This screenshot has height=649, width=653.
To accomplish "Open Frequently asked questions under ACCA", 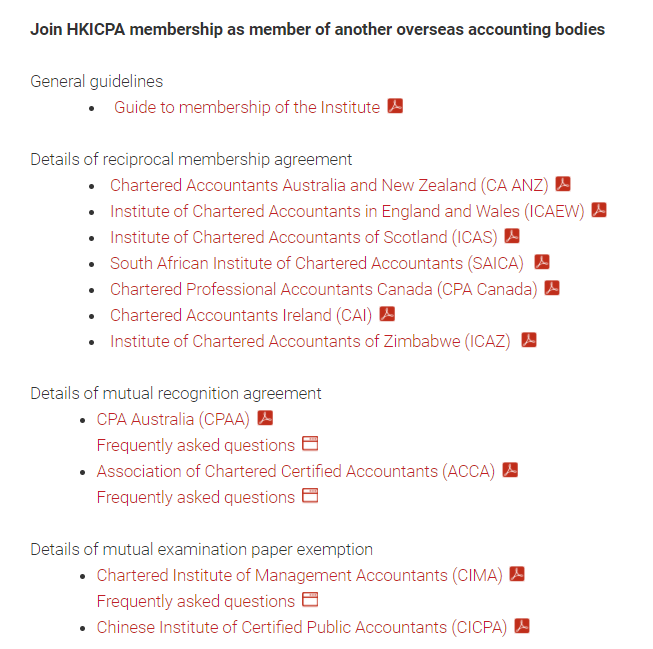I will pos(196,497).
